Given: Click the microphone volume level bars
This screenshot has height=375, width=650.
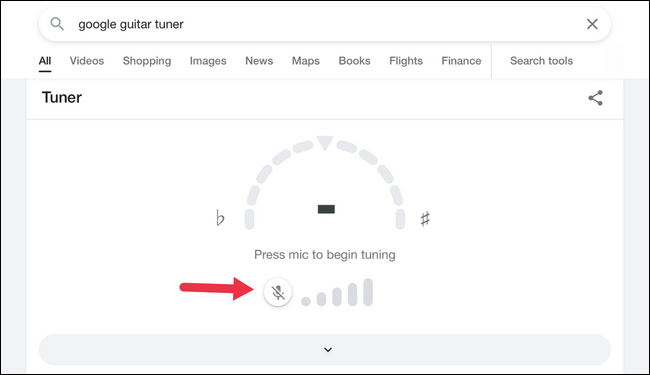Looking at the screenshot, I should click(x=337, y=293).
